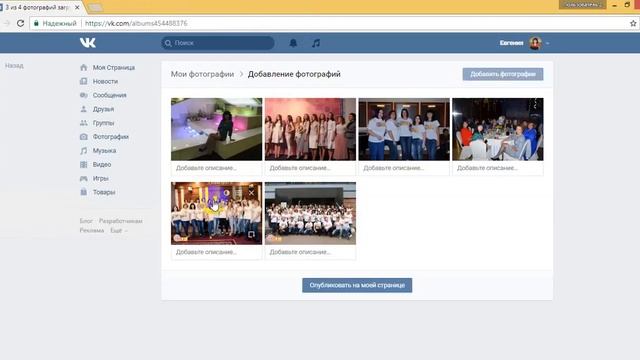Add description under five women photo
Screen dimensions: 640x360
point(404,168)
